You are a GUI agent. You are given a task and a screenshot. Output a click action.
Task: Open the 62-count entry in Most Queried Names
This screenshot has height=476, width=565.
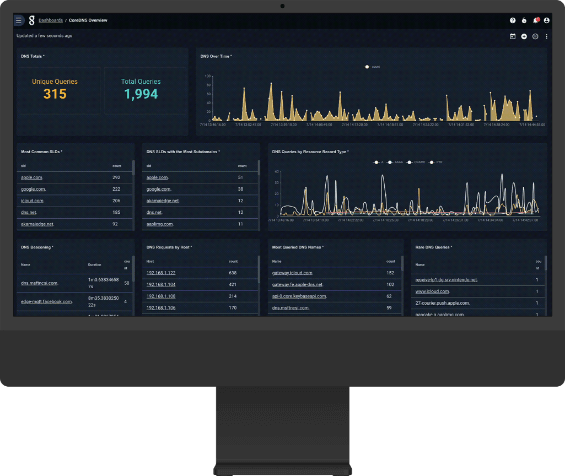(299, 296)
